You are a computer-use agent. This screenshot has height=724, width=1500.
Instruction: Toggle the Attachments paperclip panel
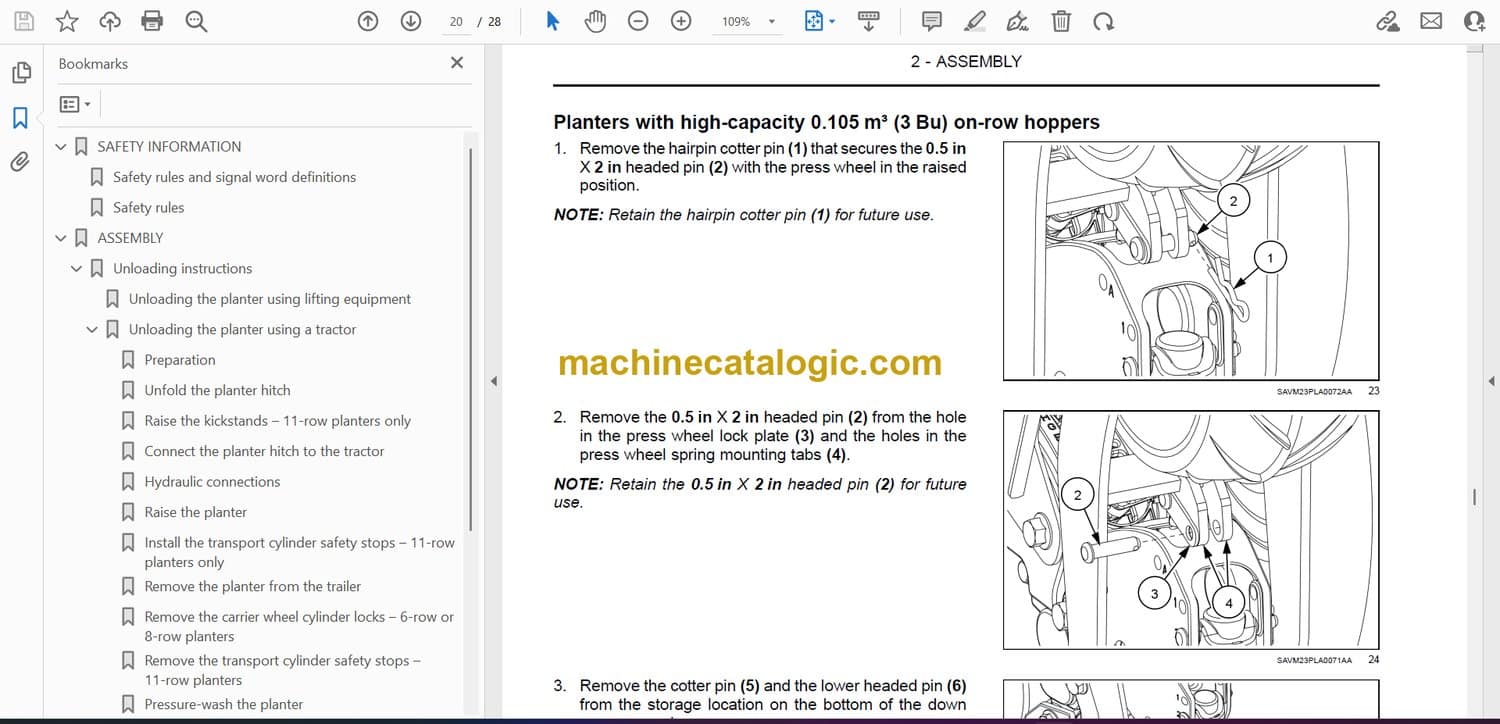(20, 162)
